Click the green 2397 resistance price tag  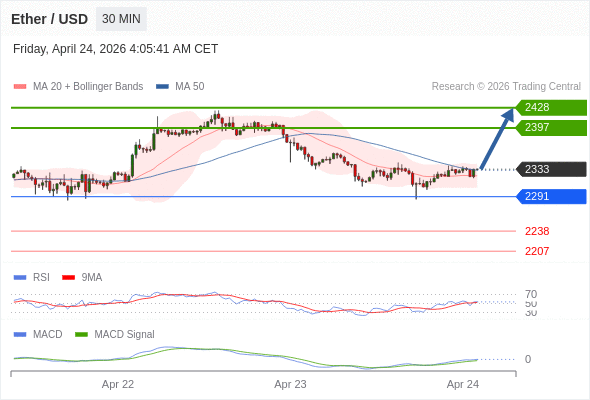pos(551,128)
